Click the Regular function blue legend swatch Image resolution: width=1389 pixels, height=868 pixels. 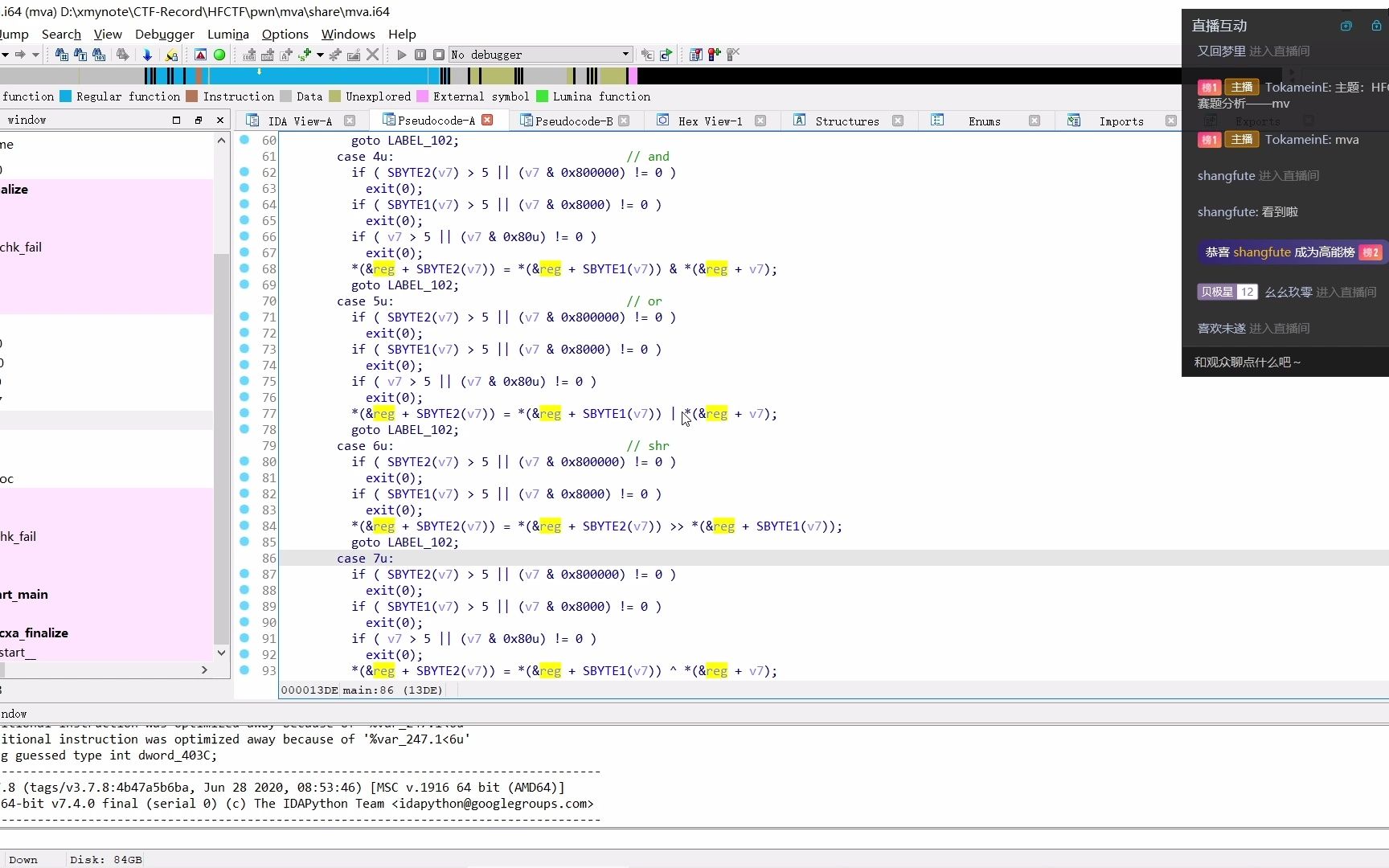66,96
